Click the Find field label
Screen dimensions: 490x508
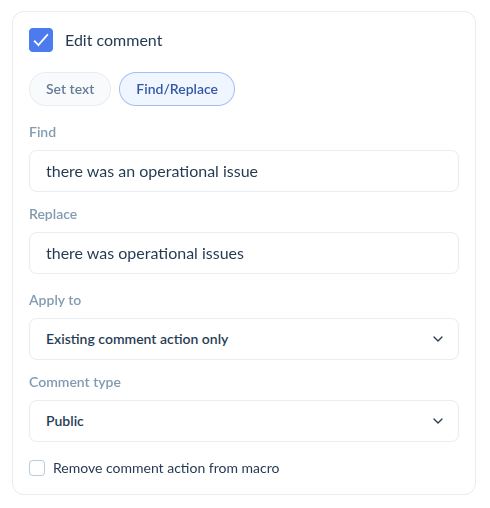coord(43,132)
